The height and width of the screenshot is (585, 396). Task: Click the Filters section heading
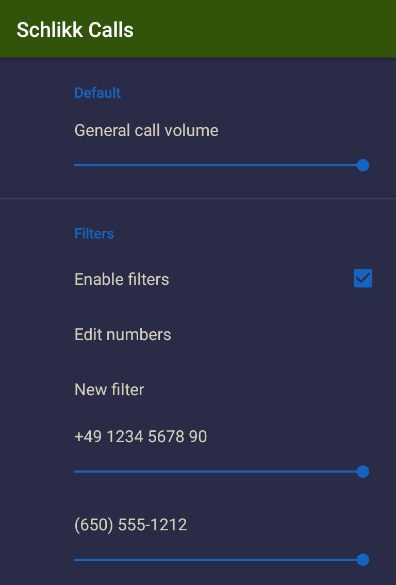pos(94,234)
